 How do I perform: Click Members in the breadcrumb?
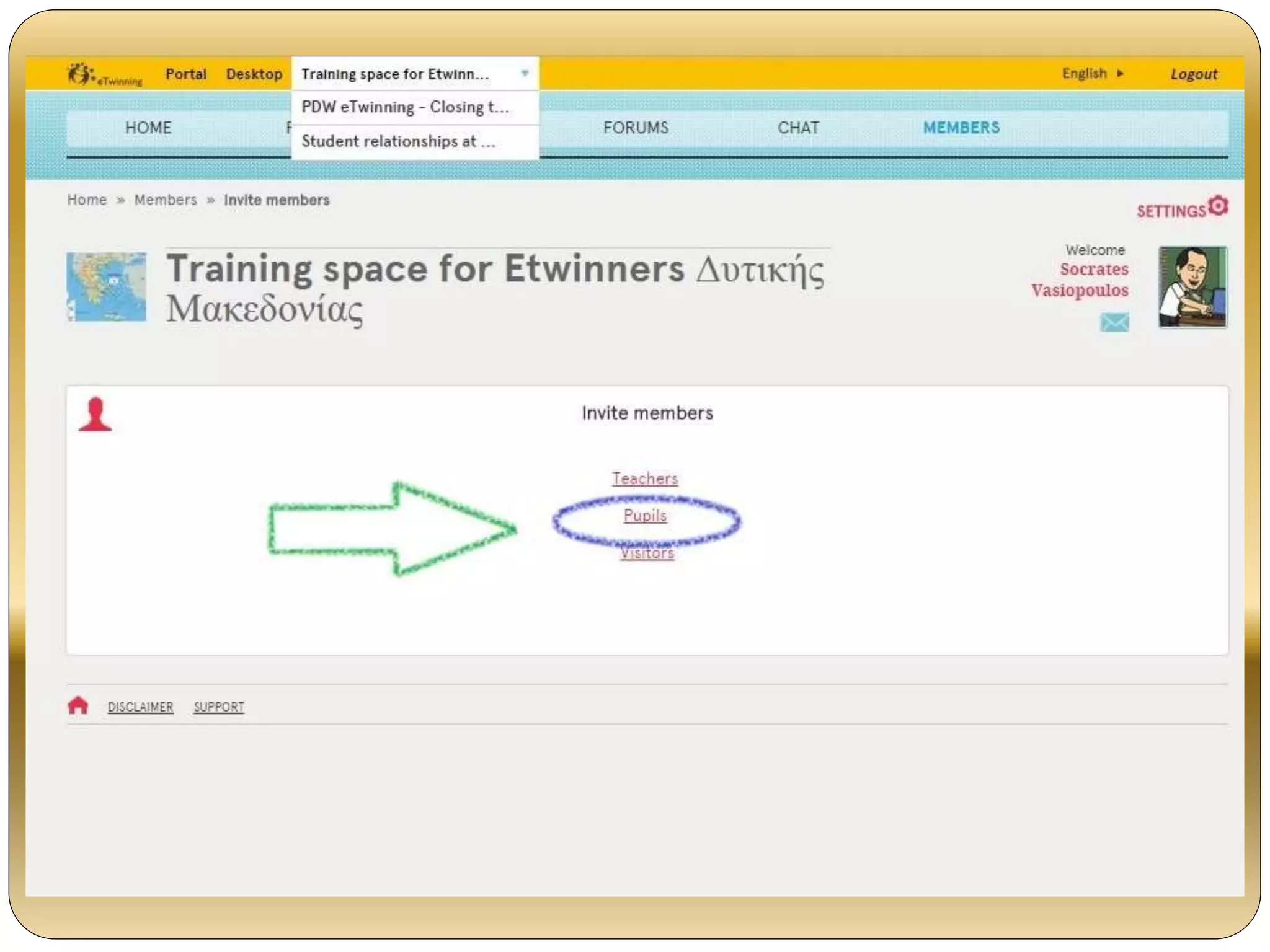tap(166, 200)
